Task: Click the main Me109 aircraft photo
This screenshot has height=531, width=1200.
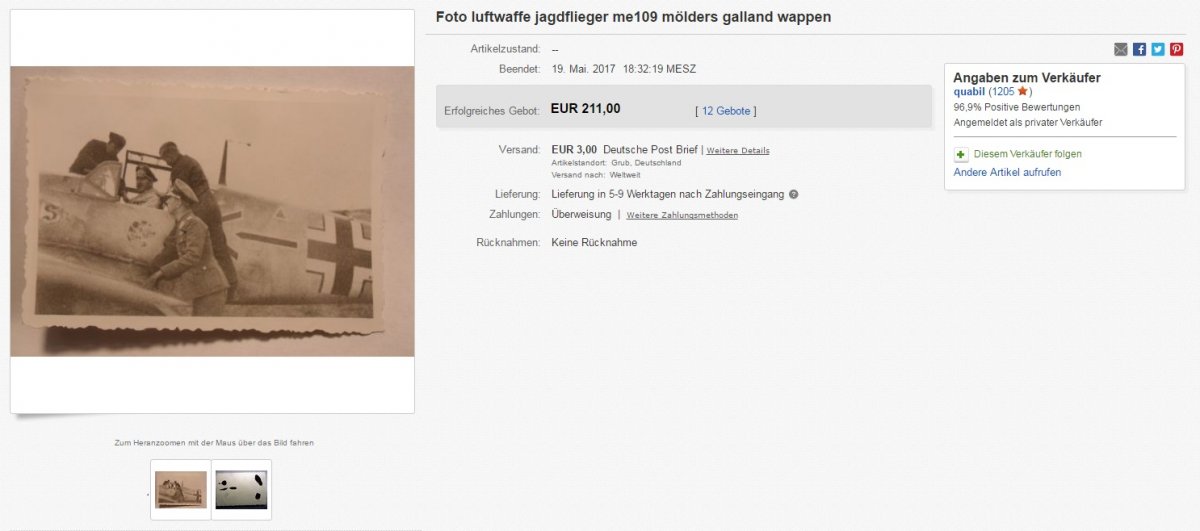Action: [212, 211]
